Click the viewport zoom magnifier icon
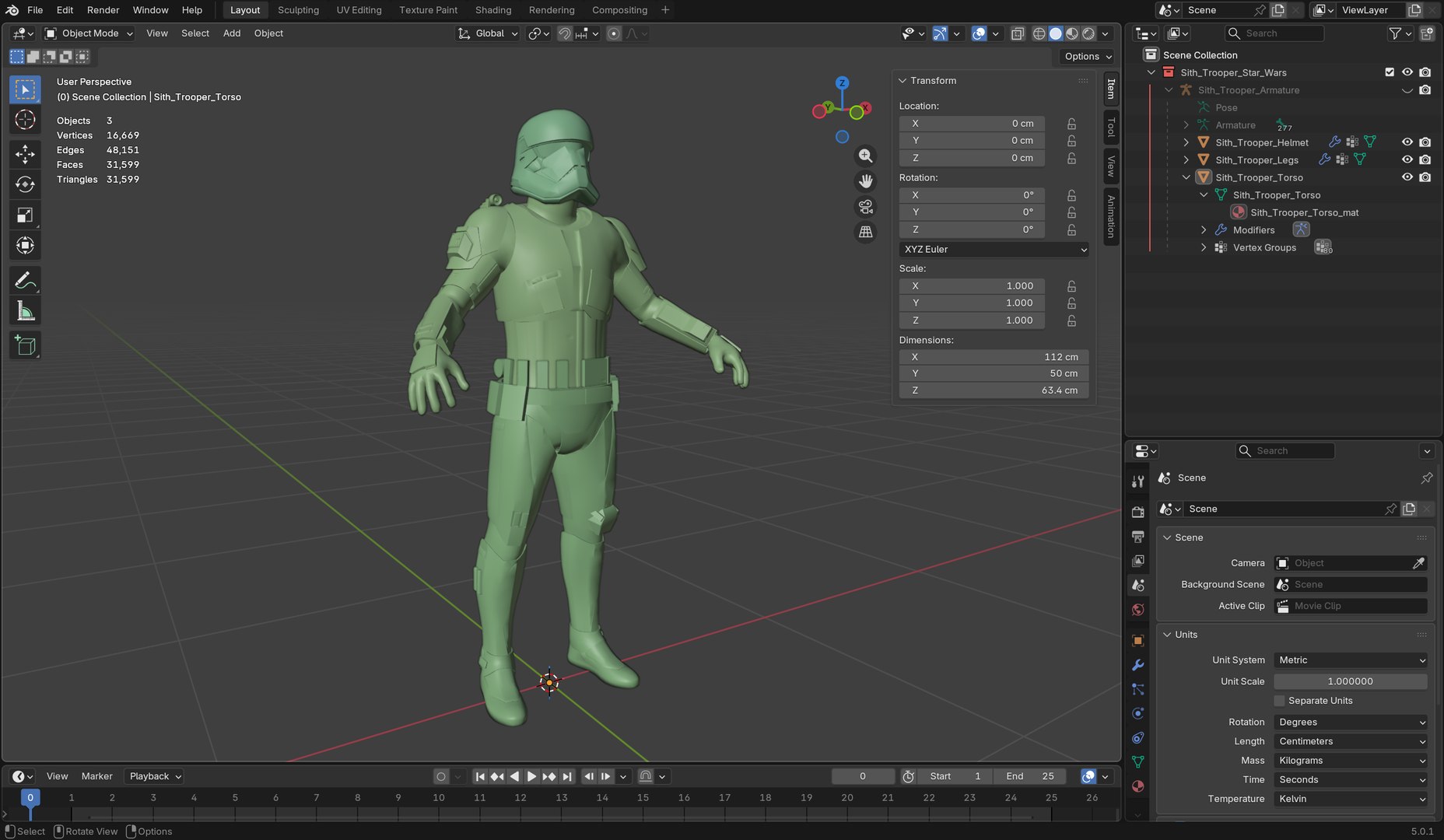 (865, 156)
